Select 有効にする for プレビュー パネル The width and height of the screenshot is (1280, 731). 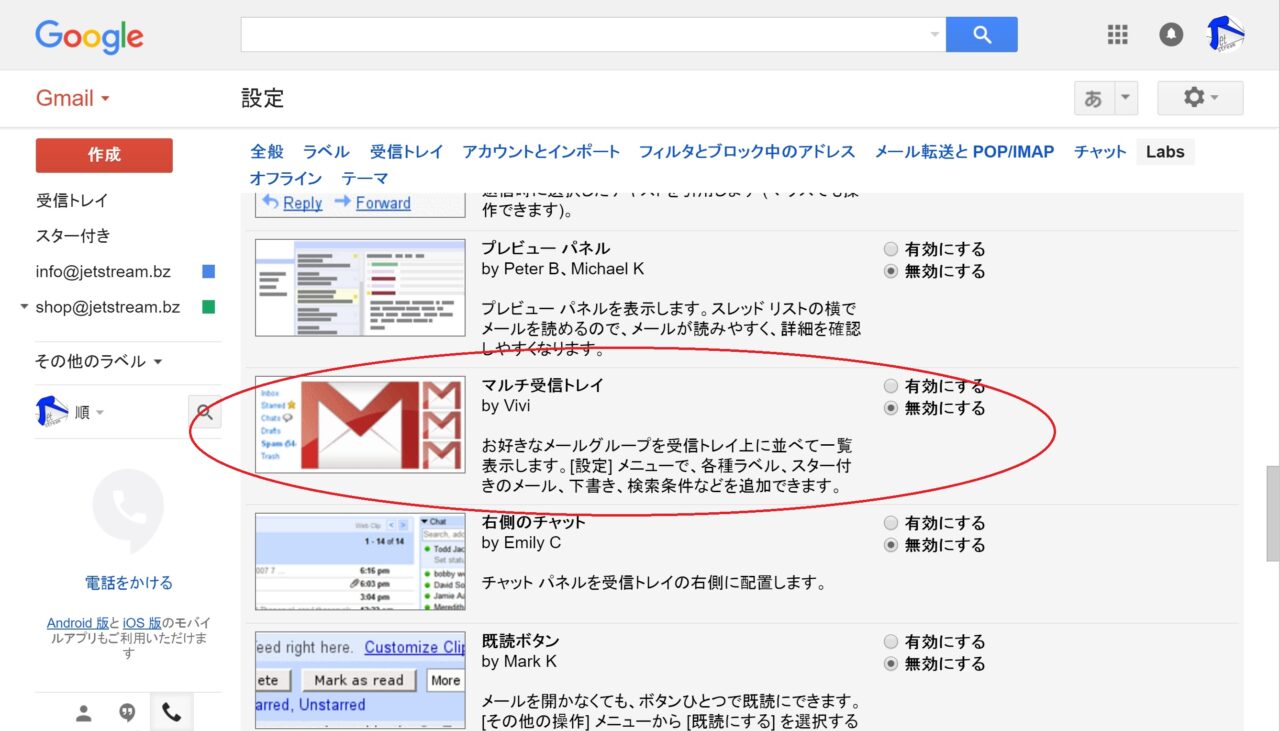coord(891,249)
